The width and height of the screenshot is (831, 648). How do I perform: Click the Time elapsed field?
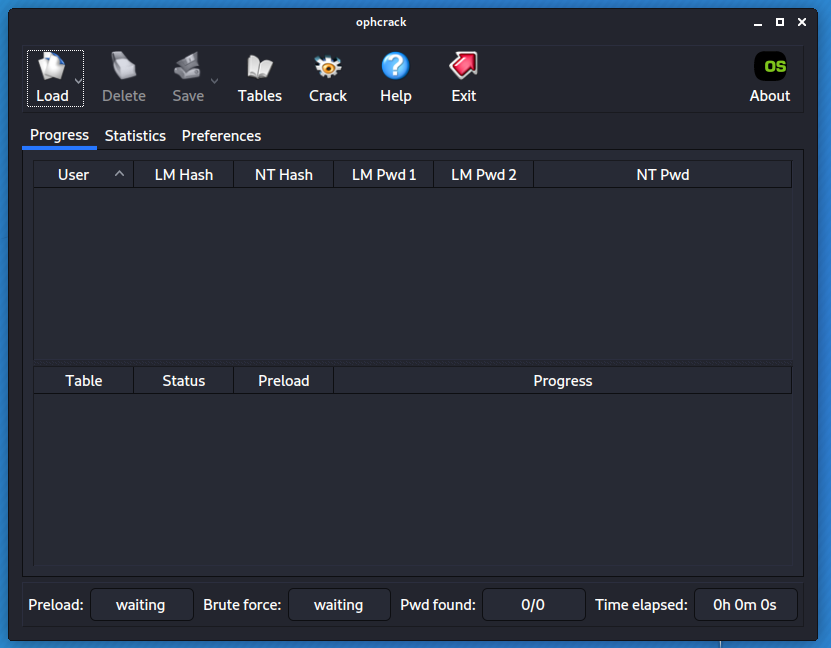point(745,605)
